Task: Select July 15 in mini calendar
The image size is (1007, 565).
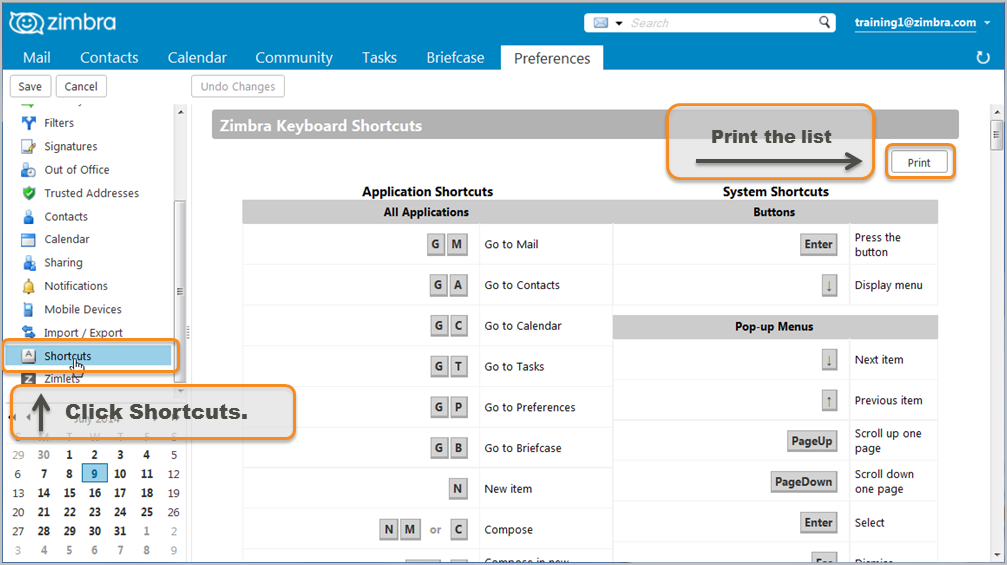Action: (69, 493)
